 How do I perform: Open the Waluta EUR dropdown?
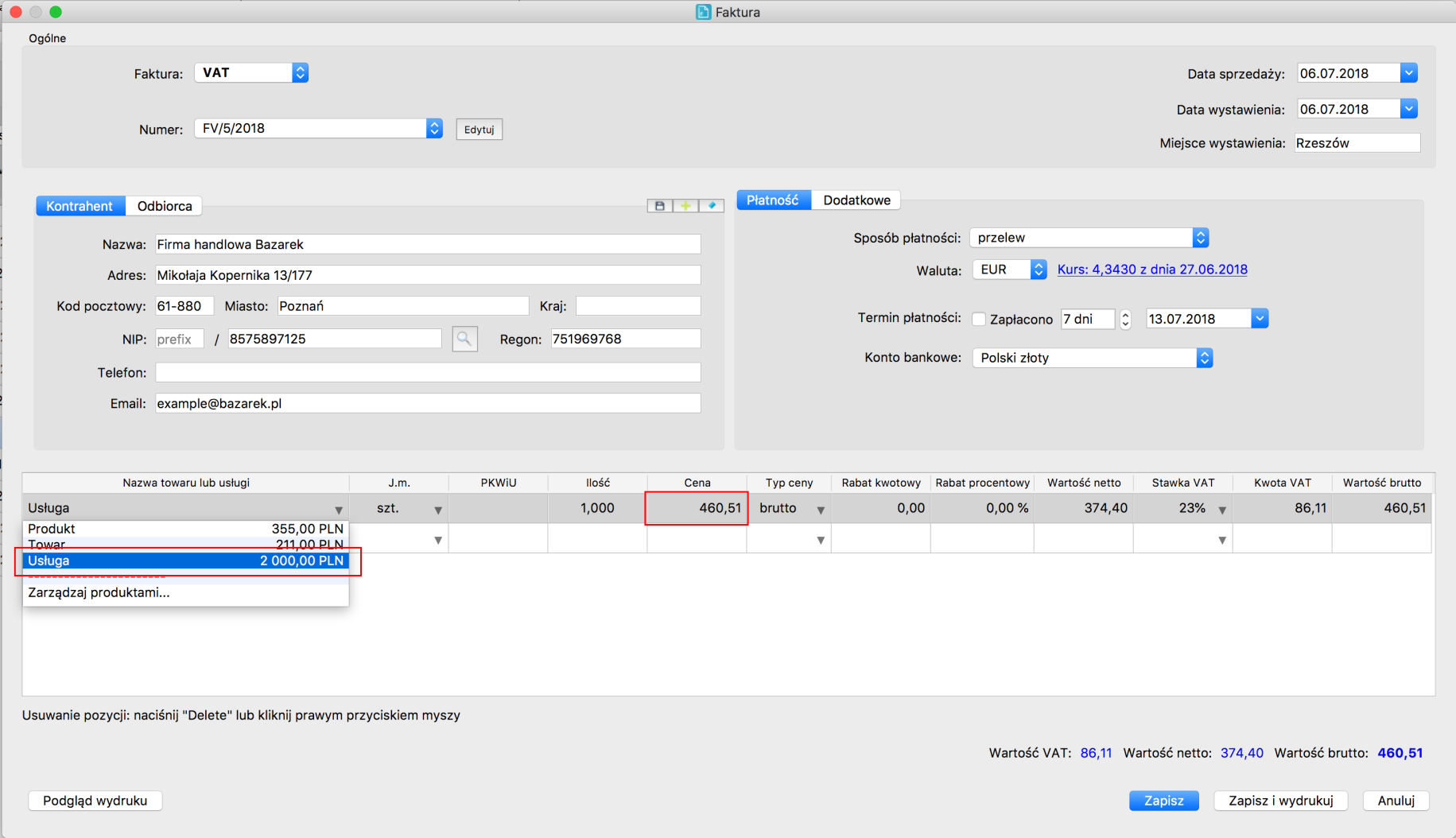coord(1010,270)
